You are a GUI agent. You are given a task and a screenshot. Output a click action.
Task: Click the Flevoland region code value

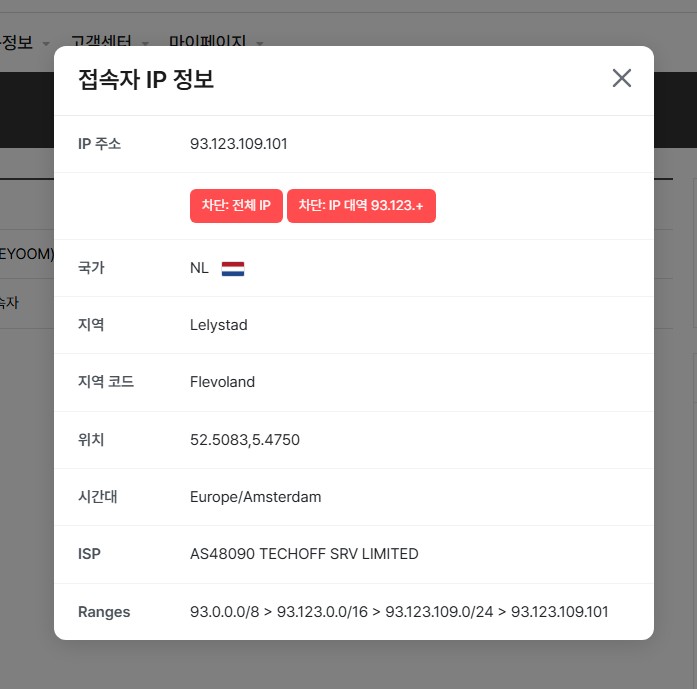[222, 382]
